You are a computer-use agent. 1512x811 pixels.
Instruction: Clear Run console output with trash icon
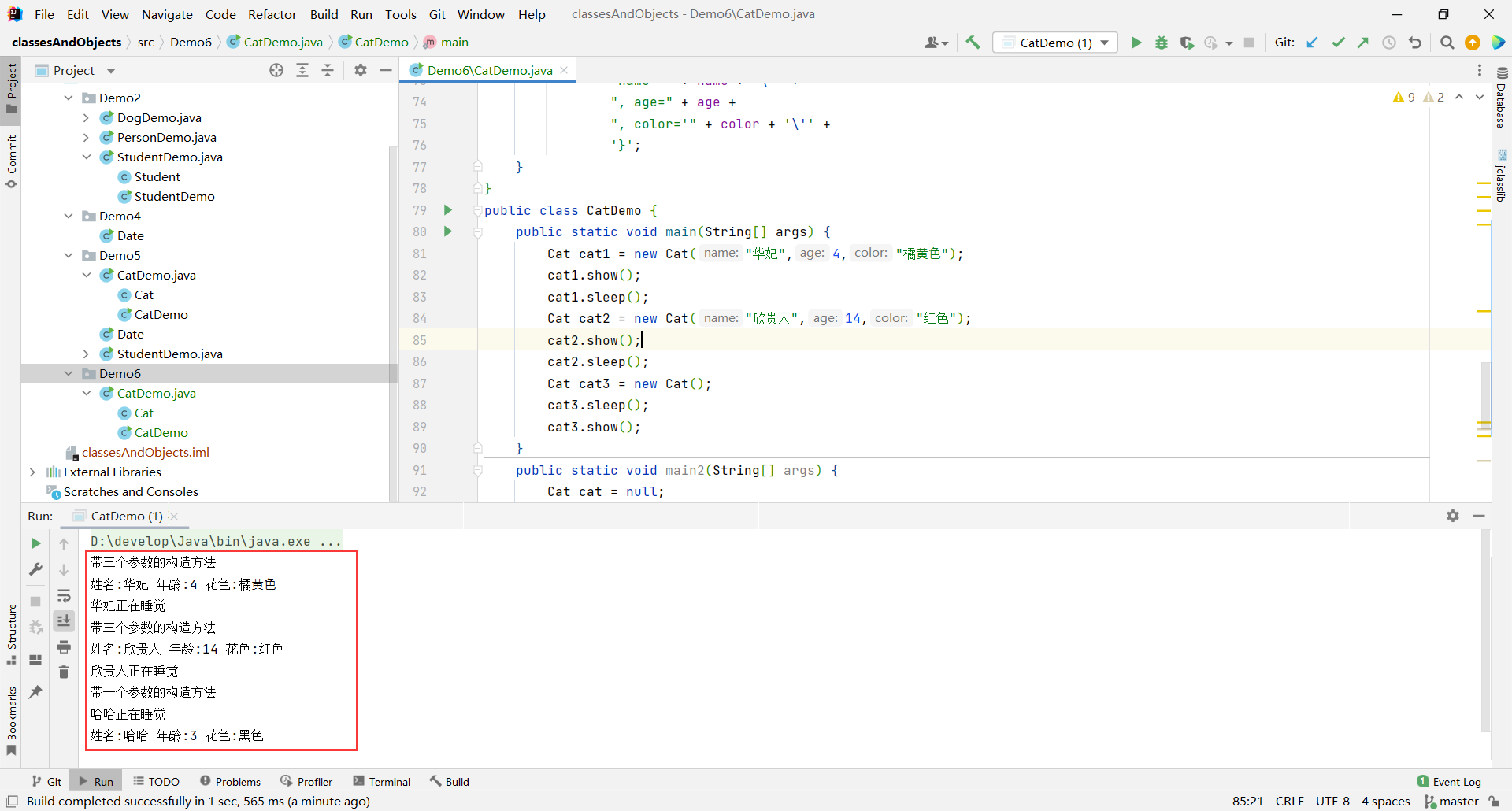tap(64, 672)
